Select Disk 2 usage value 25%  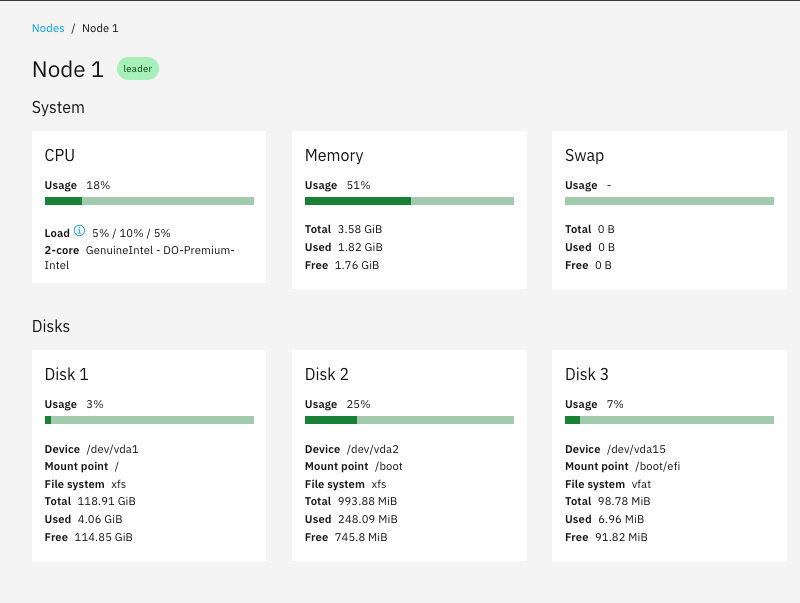click(358, 404)
